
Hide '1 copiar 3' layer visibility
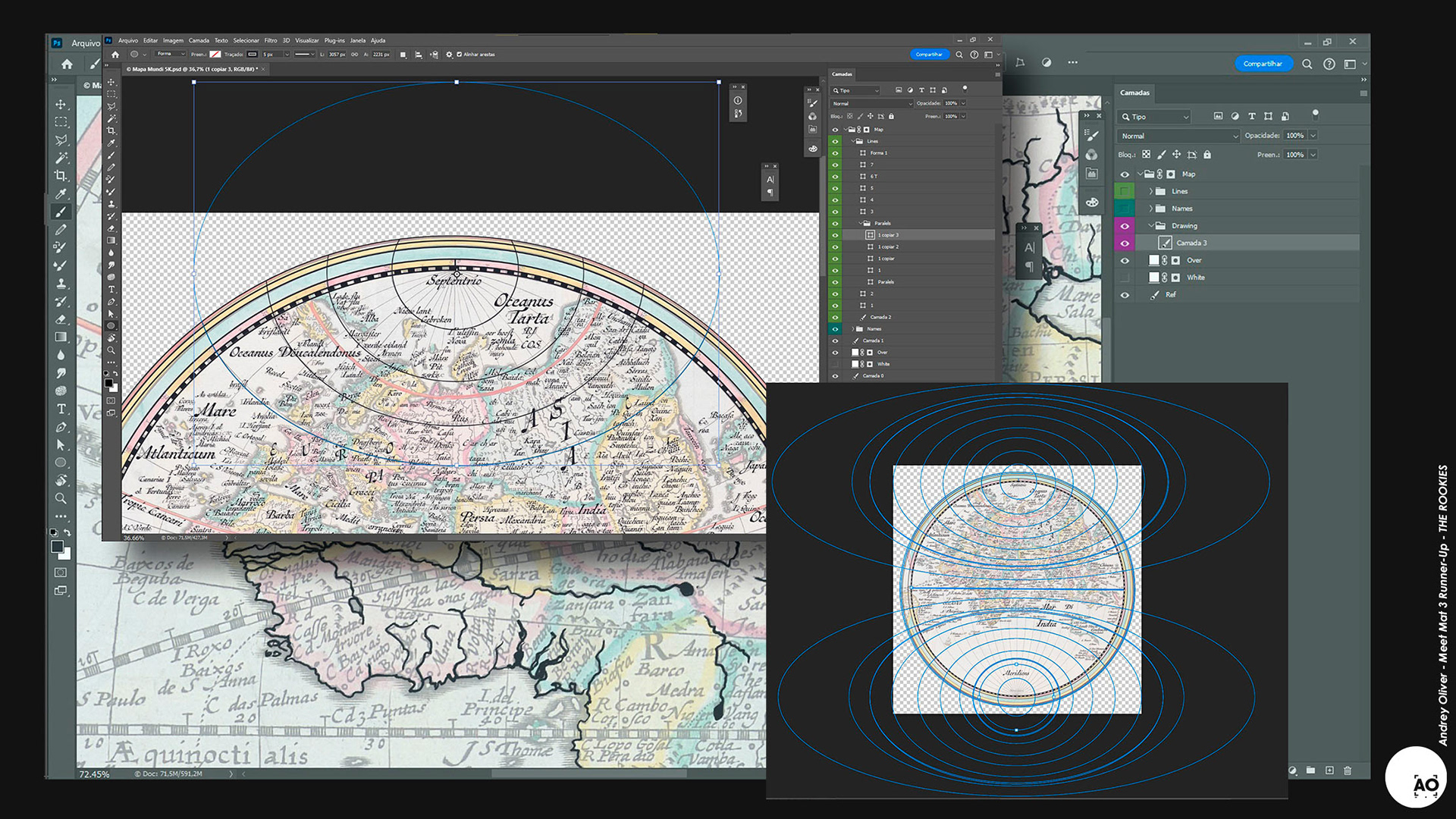[835, 235]
